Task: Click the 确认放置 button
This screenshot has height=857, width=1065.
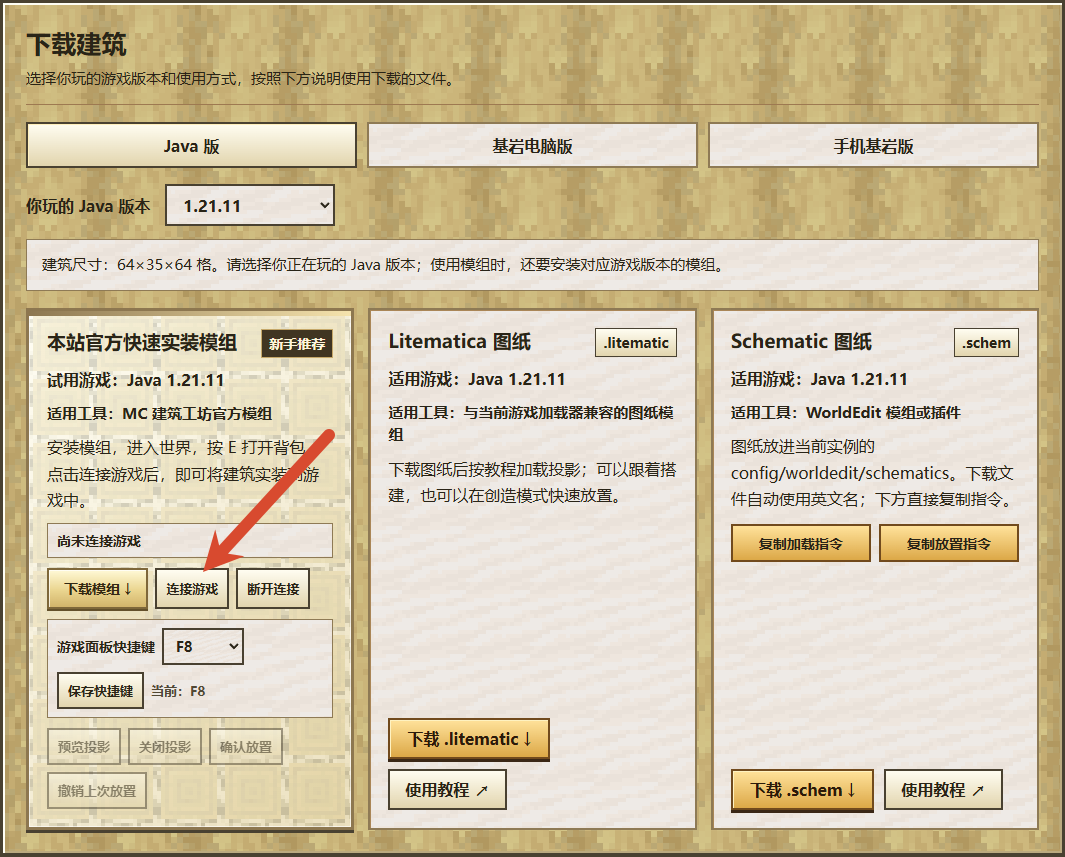Action: 246,747
